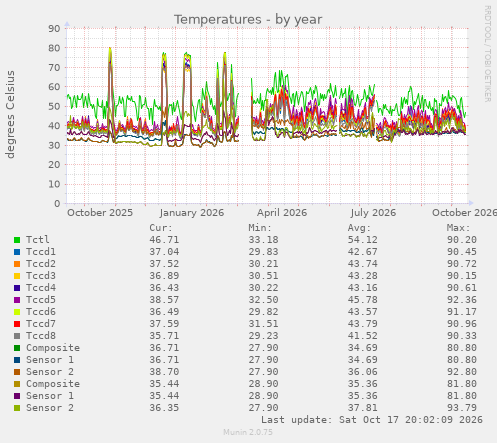Click the 'Min:' column header
This screenshot has width=497, height=443.
260,228
